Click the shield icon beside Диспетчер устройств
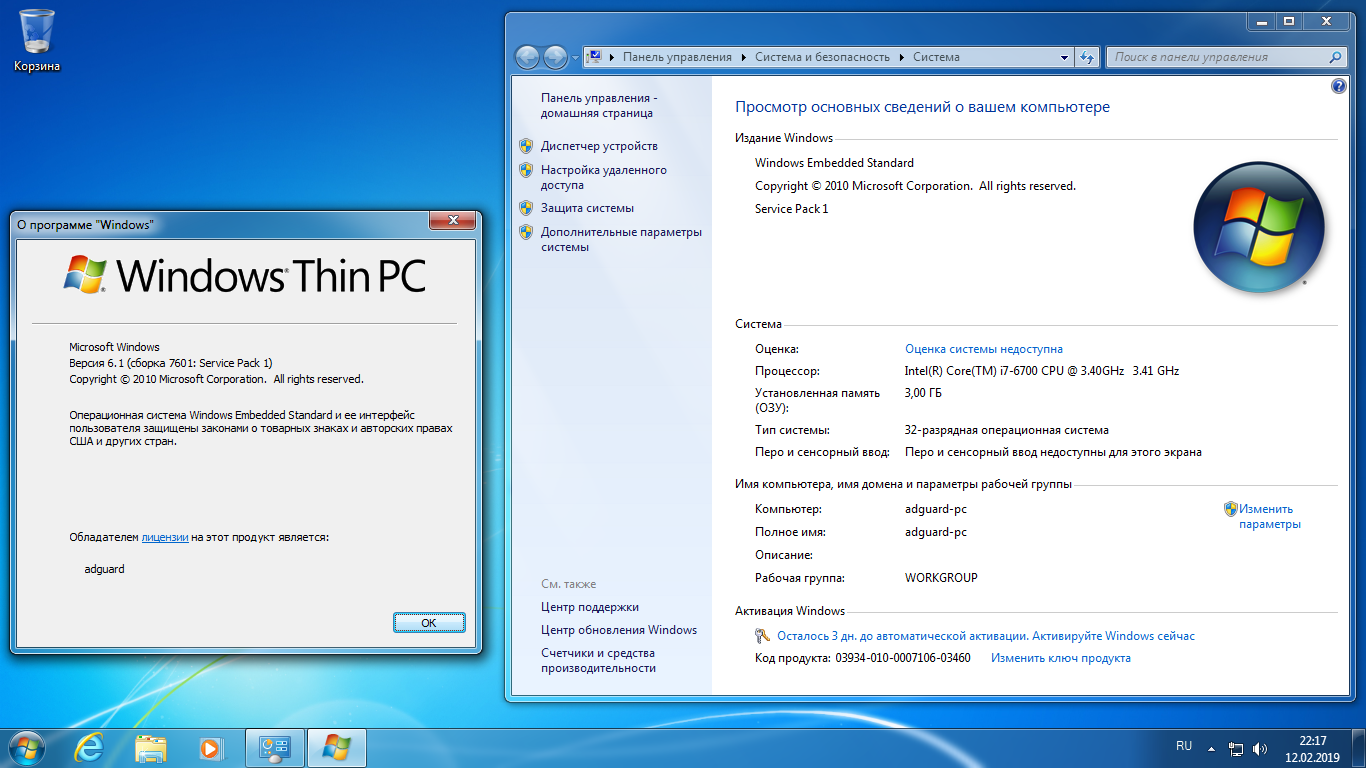Screen dimensions: 1366x768 pos(526,146)
